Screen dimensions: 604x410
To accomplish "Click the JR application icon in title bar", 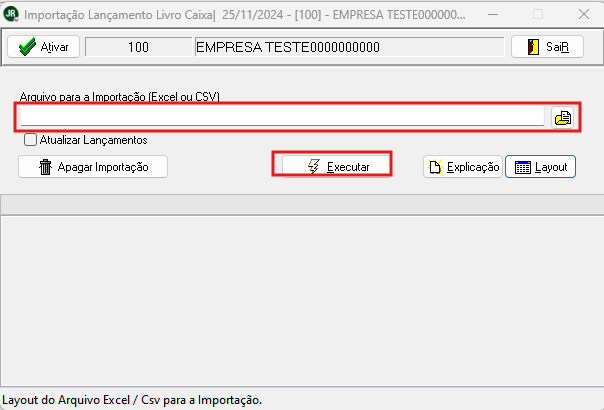I will click(11, 14).
